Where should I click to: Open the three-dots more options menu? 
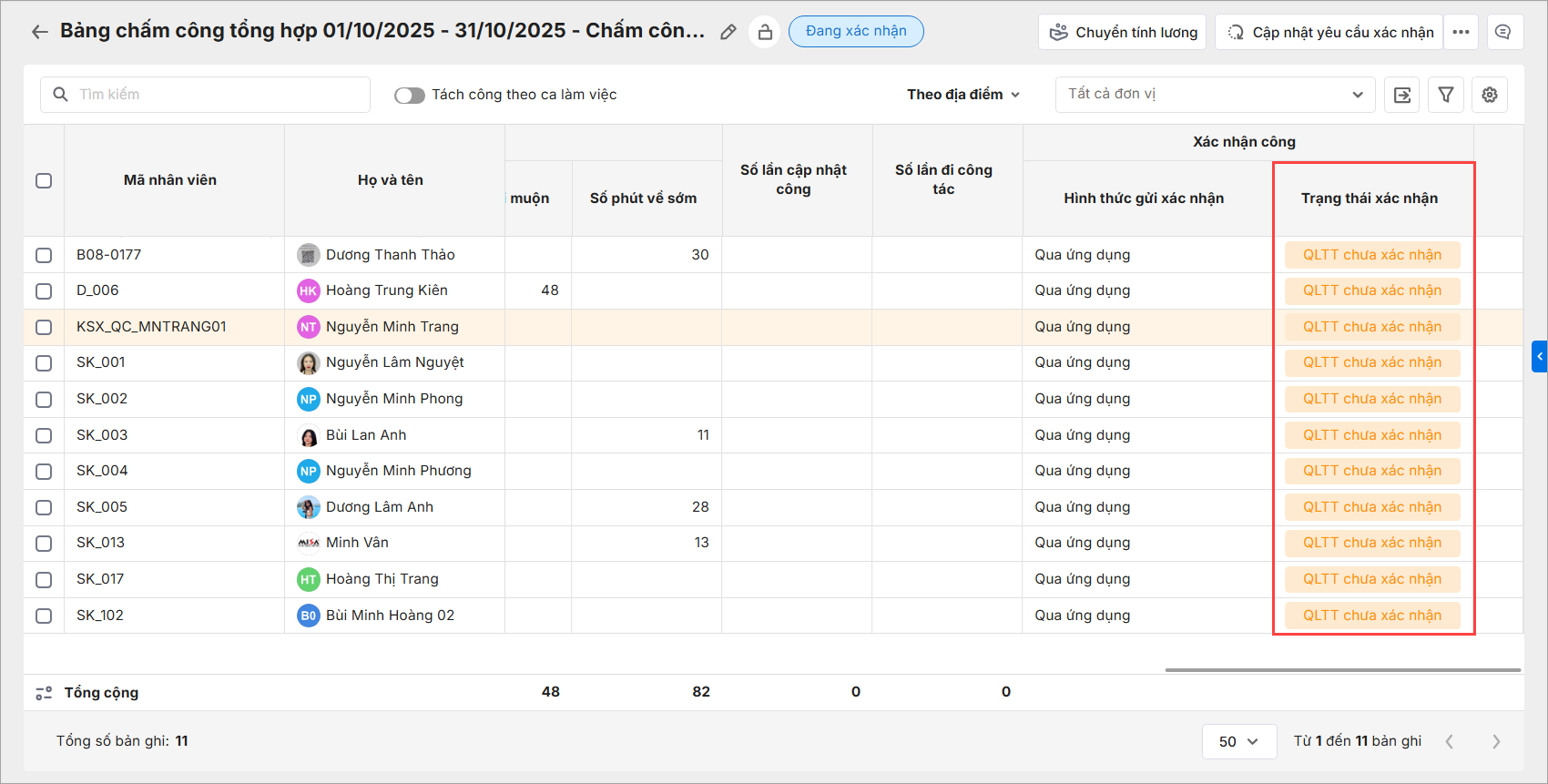coord(1461,32)
